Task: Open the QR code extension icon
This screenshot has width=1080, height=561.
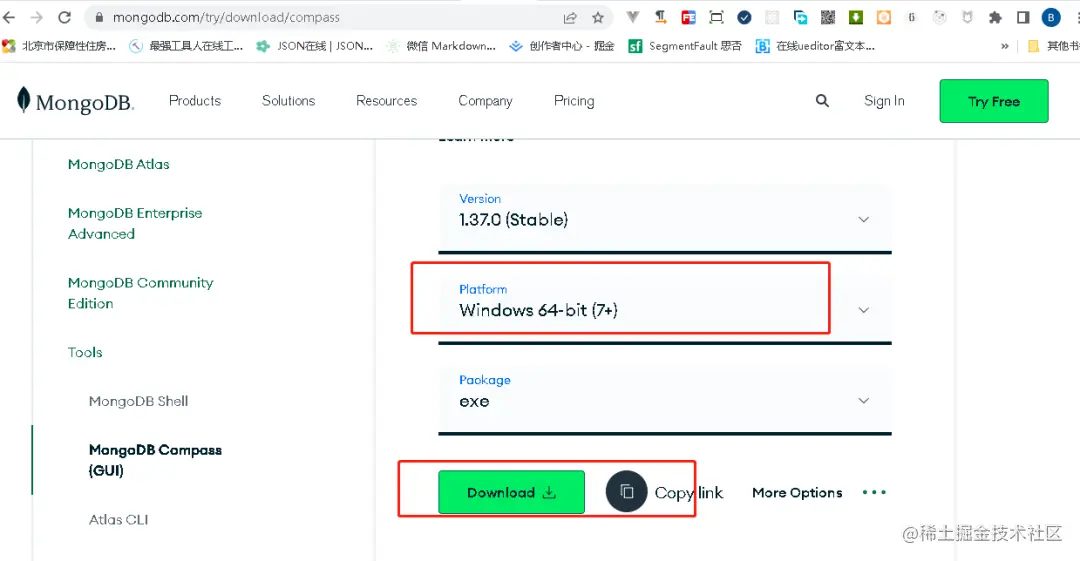Action: pos(828,17)
